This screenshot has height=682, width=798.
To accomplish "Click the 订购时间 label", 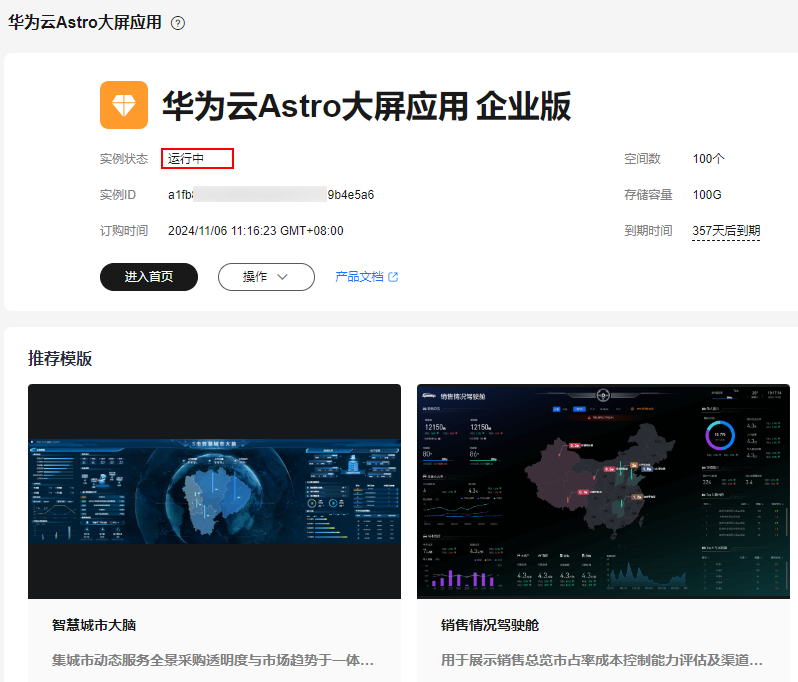I will click(124, 231).
